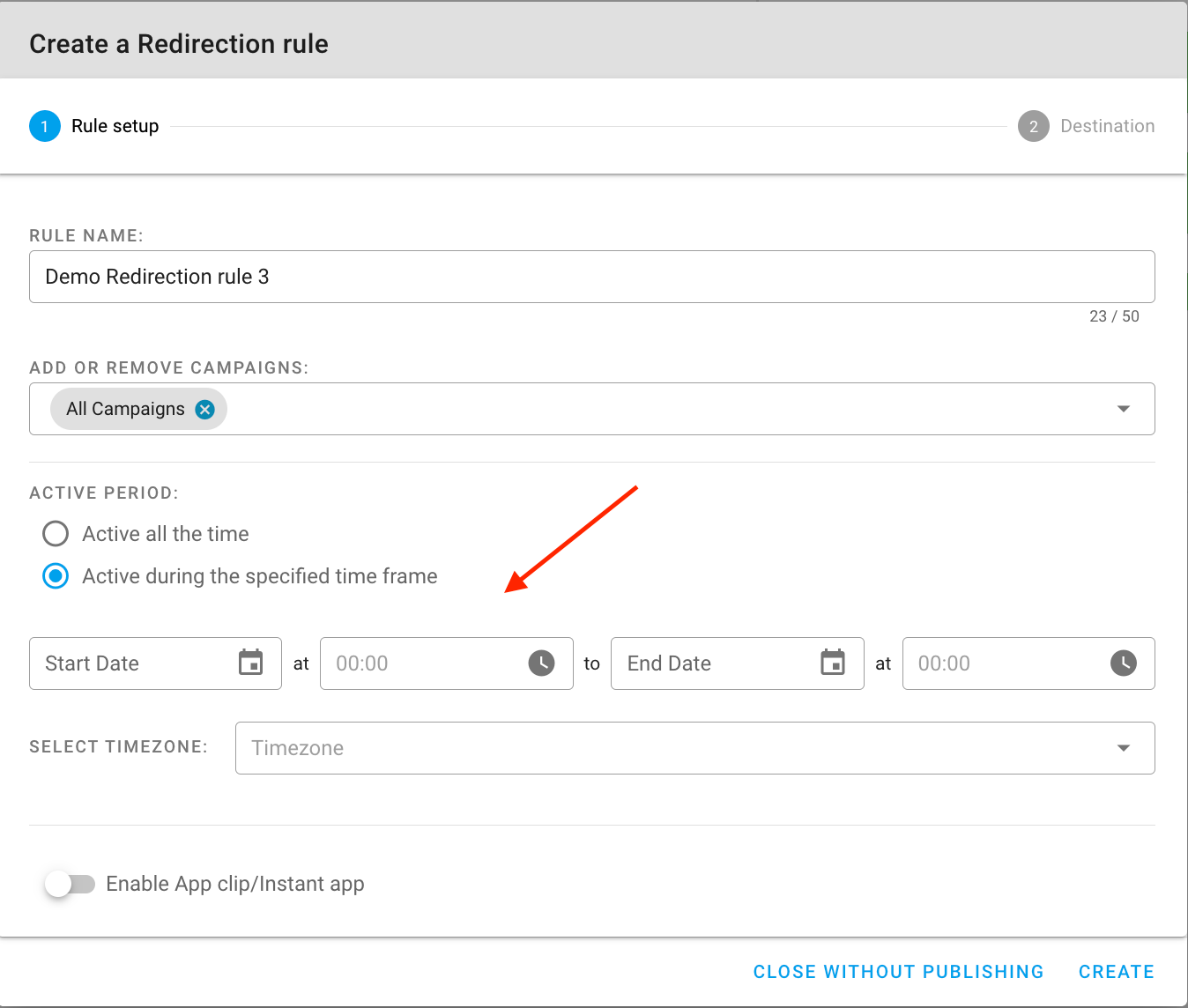1188x1008 pixels.
Task: Click the Rule Name text field
Action: click(590, 277)
